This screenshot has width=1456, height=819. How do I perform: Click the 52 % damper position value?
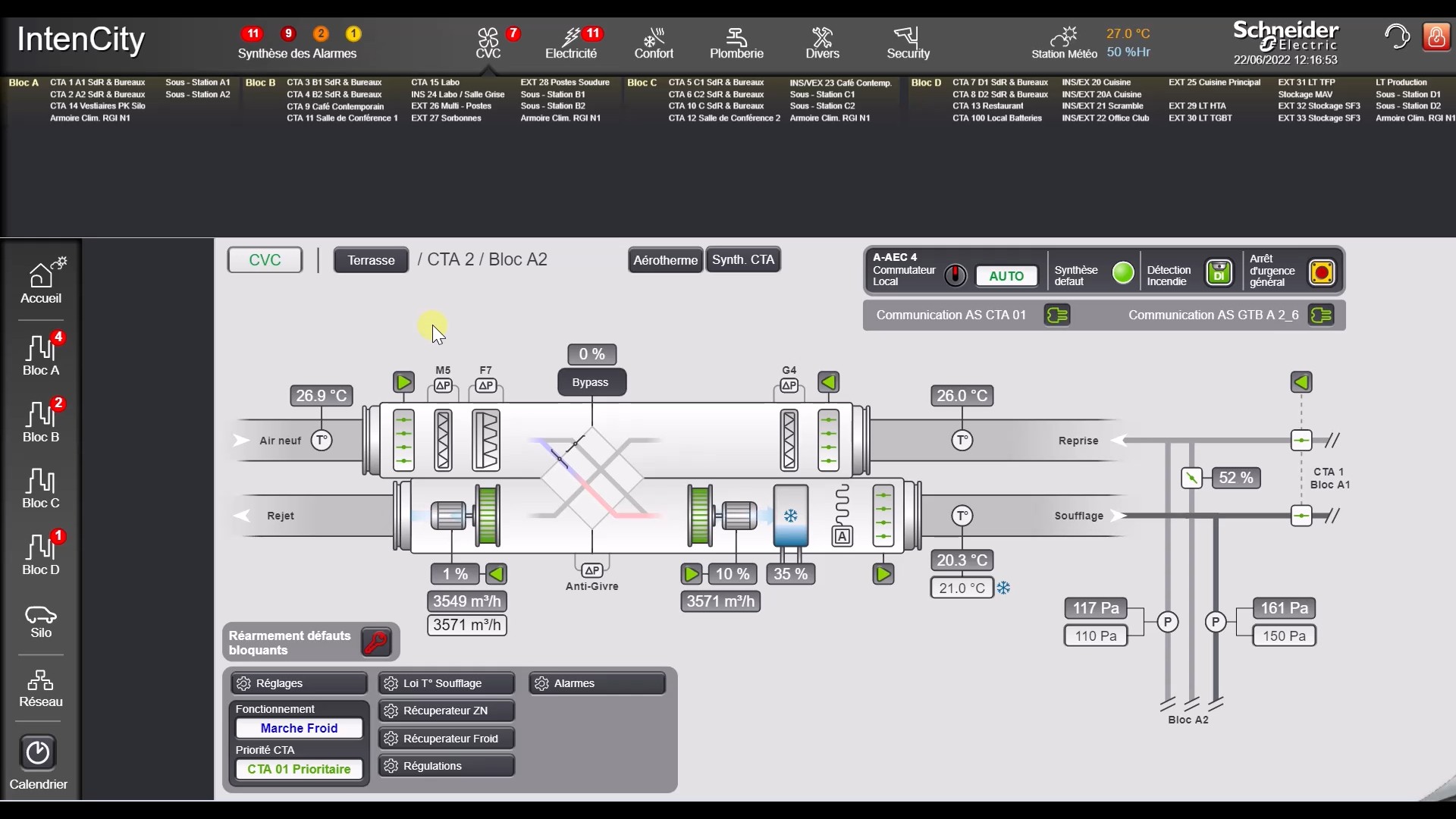(x=1235, y=479)
